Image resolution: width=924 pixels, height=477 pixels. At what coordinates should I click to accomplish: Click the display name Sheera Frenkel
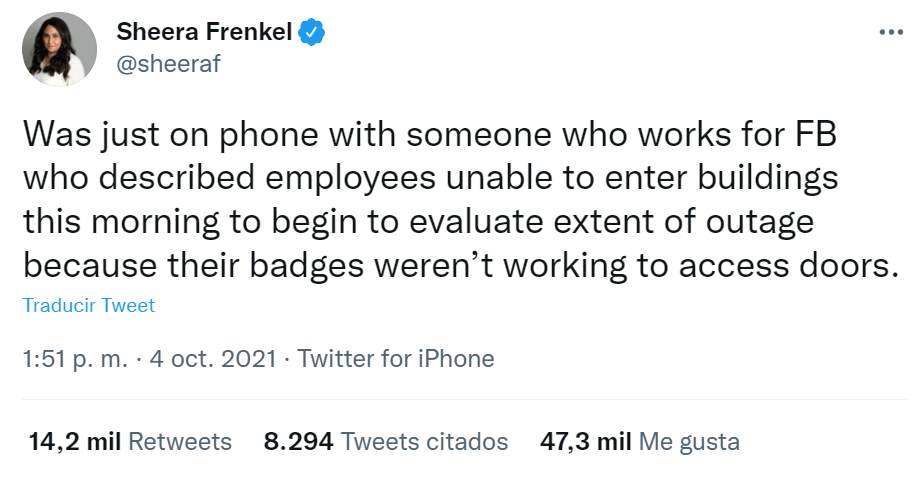(204, 33)
